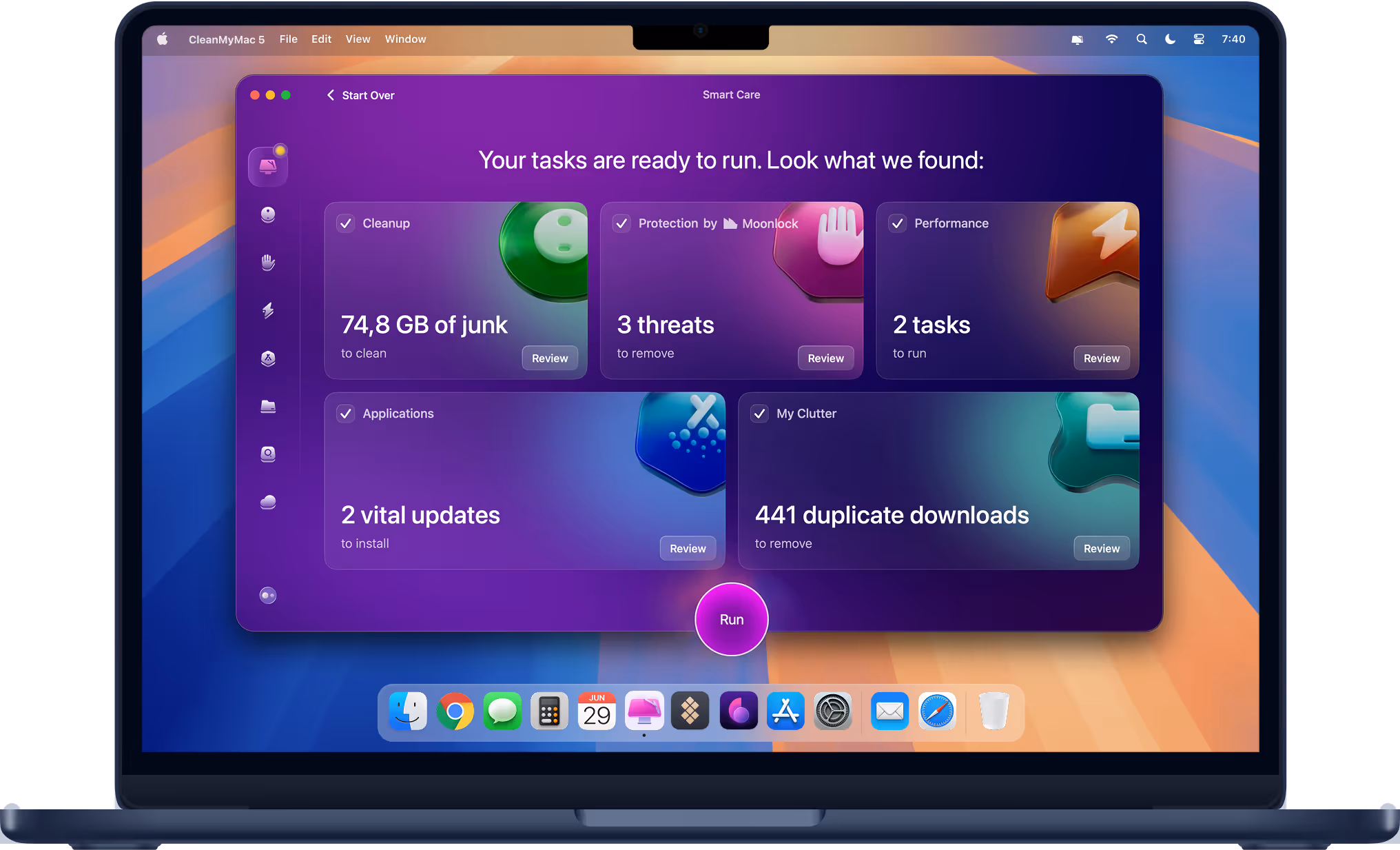Open the Applications sidebar icon
1400x850 pixels.
pos(268,358)
